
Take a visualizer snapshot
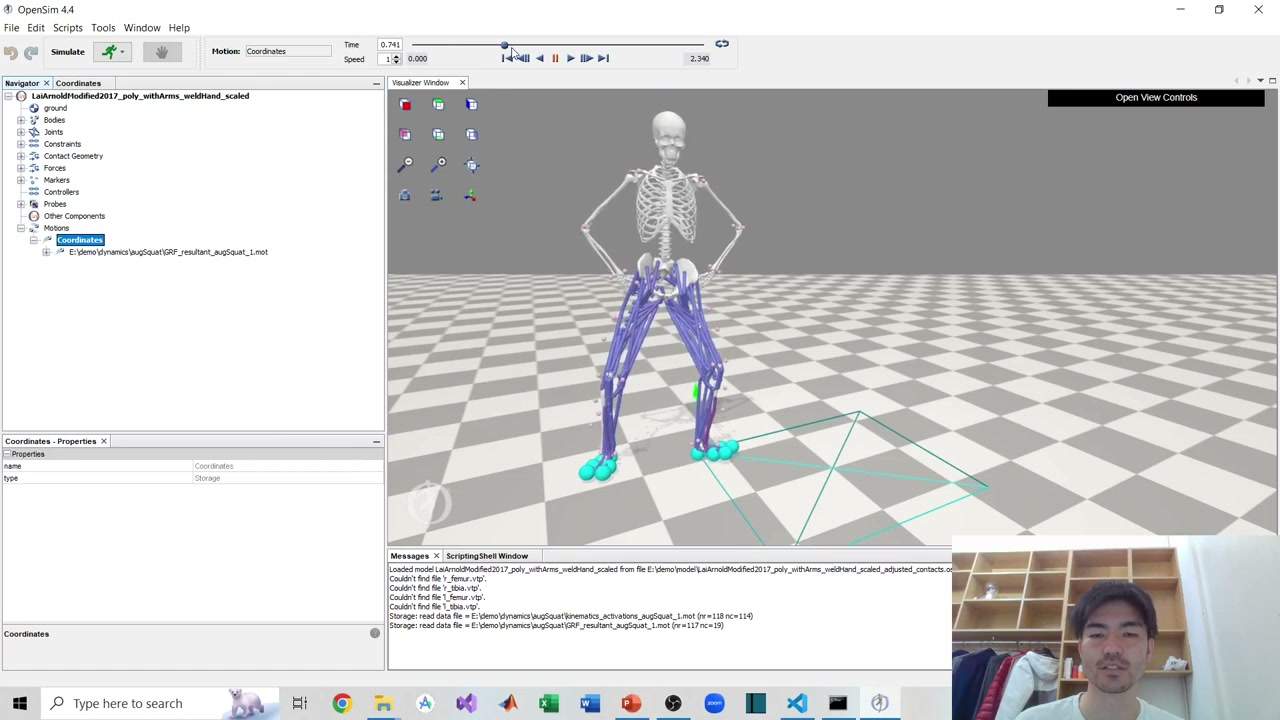(405, 195)
